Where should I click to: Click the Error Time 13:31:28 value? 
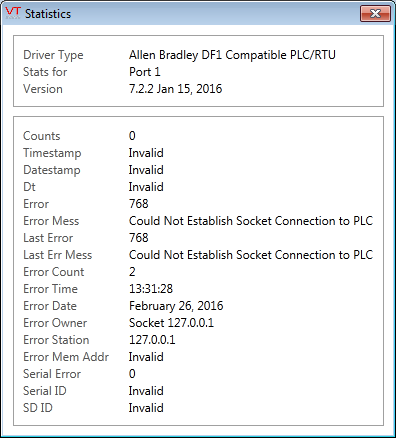coord(151,289)
